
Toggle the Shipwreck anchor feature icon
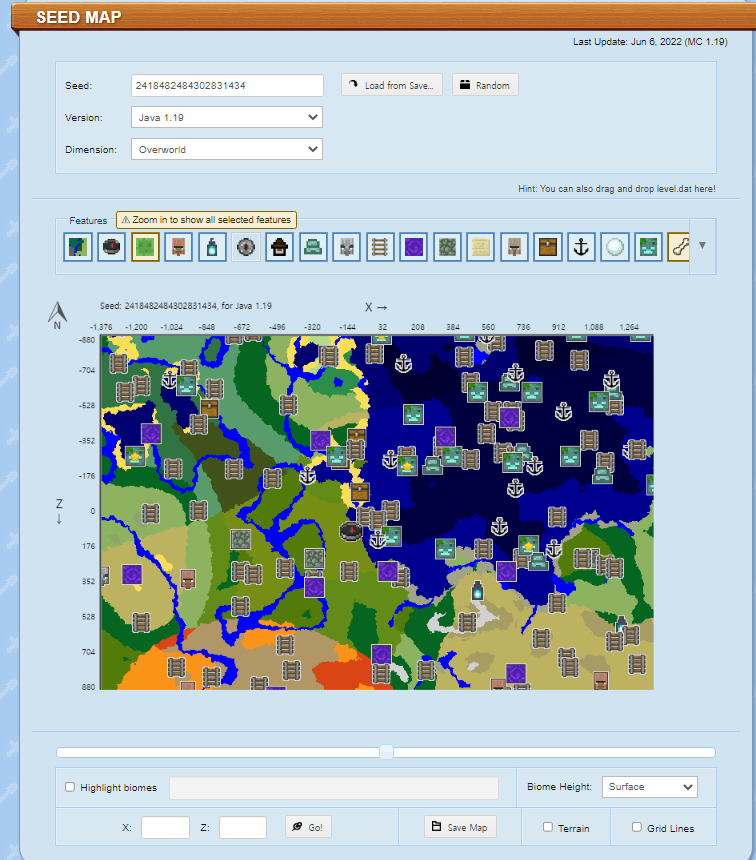pos(582,247)
